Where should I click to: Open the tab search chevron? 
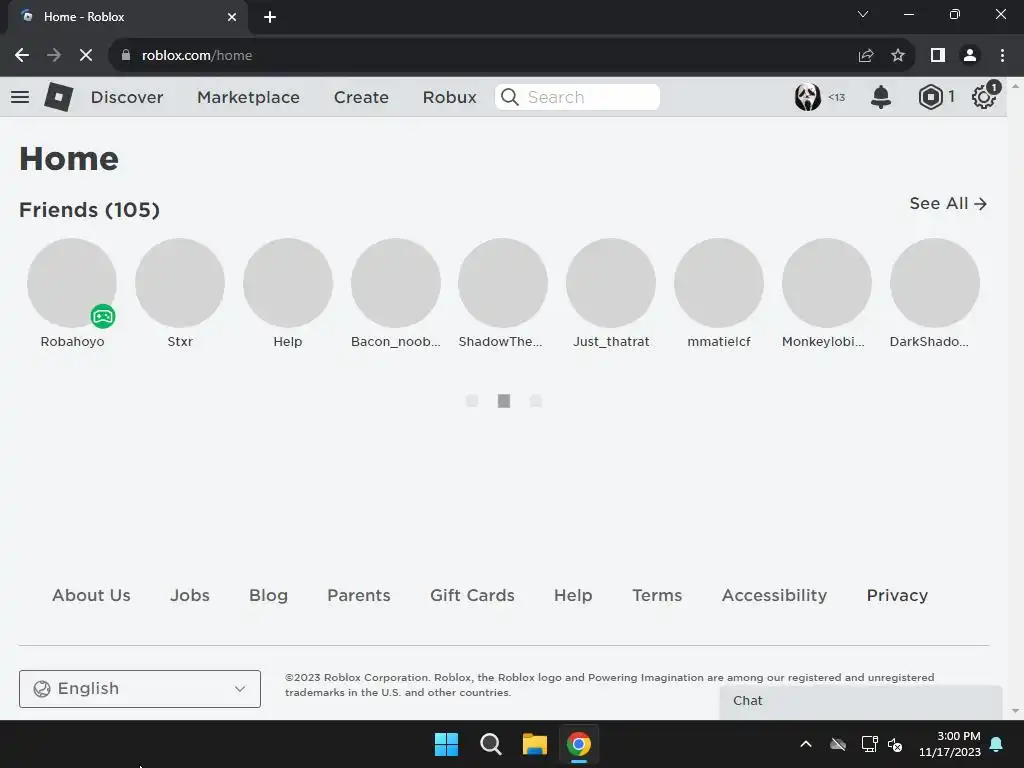click(863, 14)
